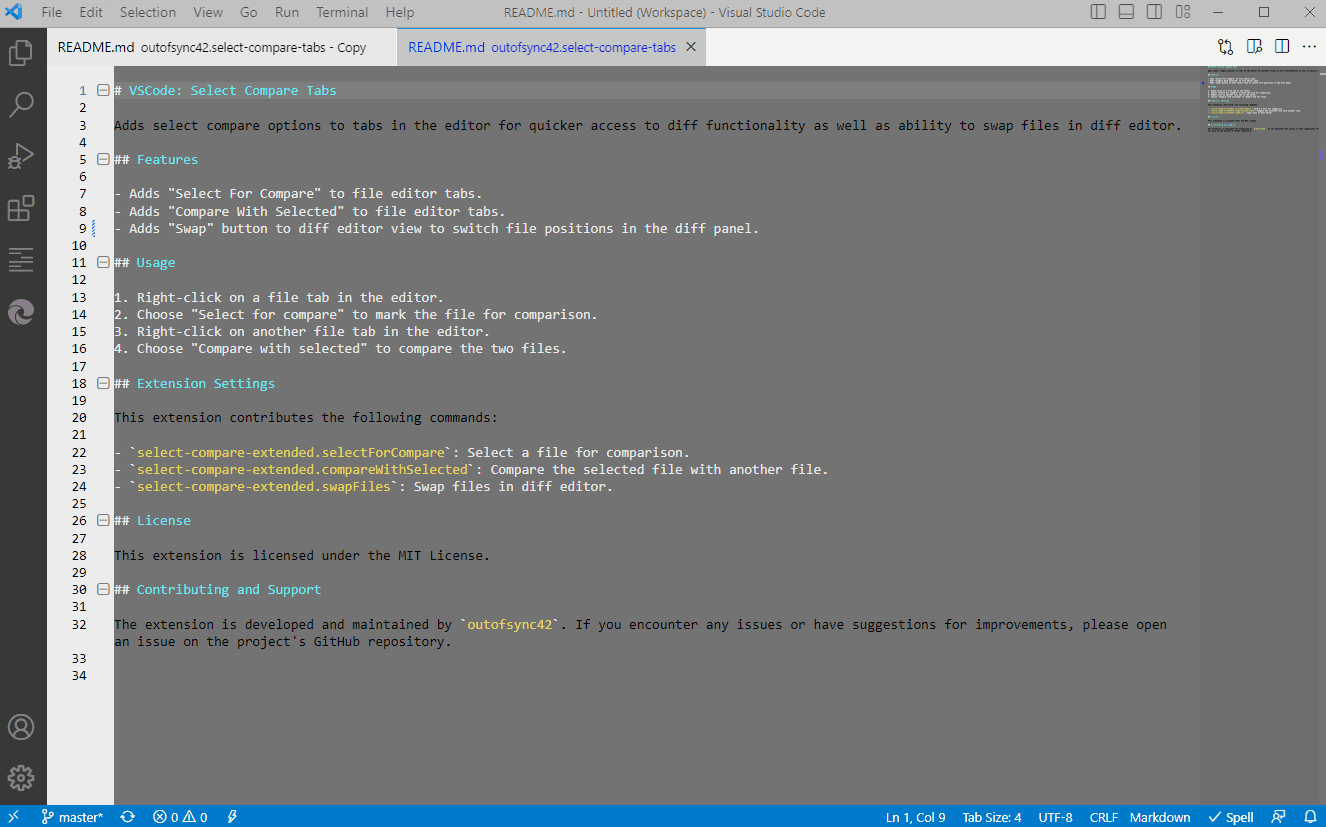
Task: Open the Search view in activity bar
Action: 21,104
